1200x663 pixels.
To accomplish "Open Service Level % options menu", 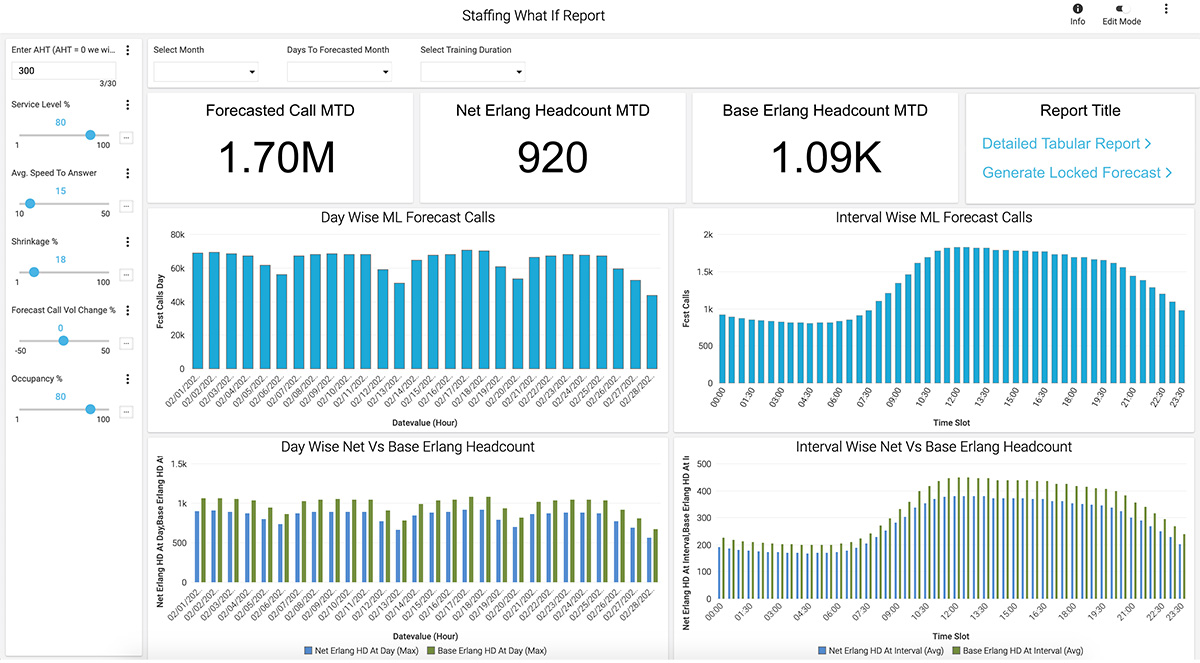I will click(x=127, y=104).
